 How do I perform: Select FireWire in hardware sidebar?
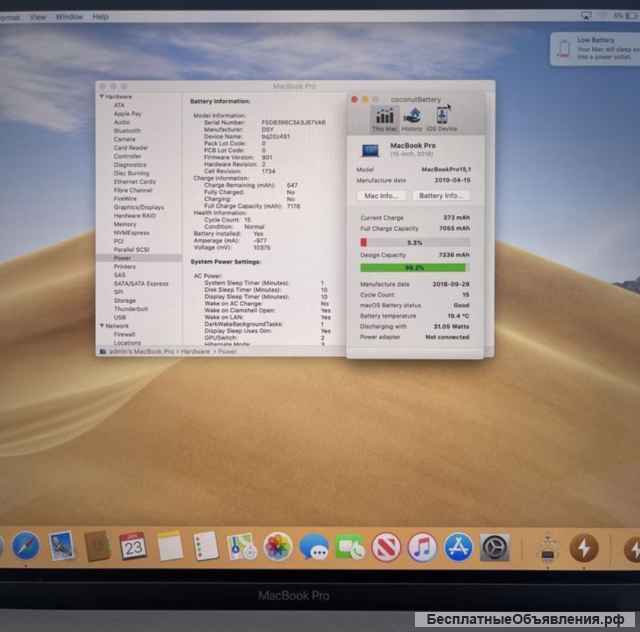coord(125,198)
